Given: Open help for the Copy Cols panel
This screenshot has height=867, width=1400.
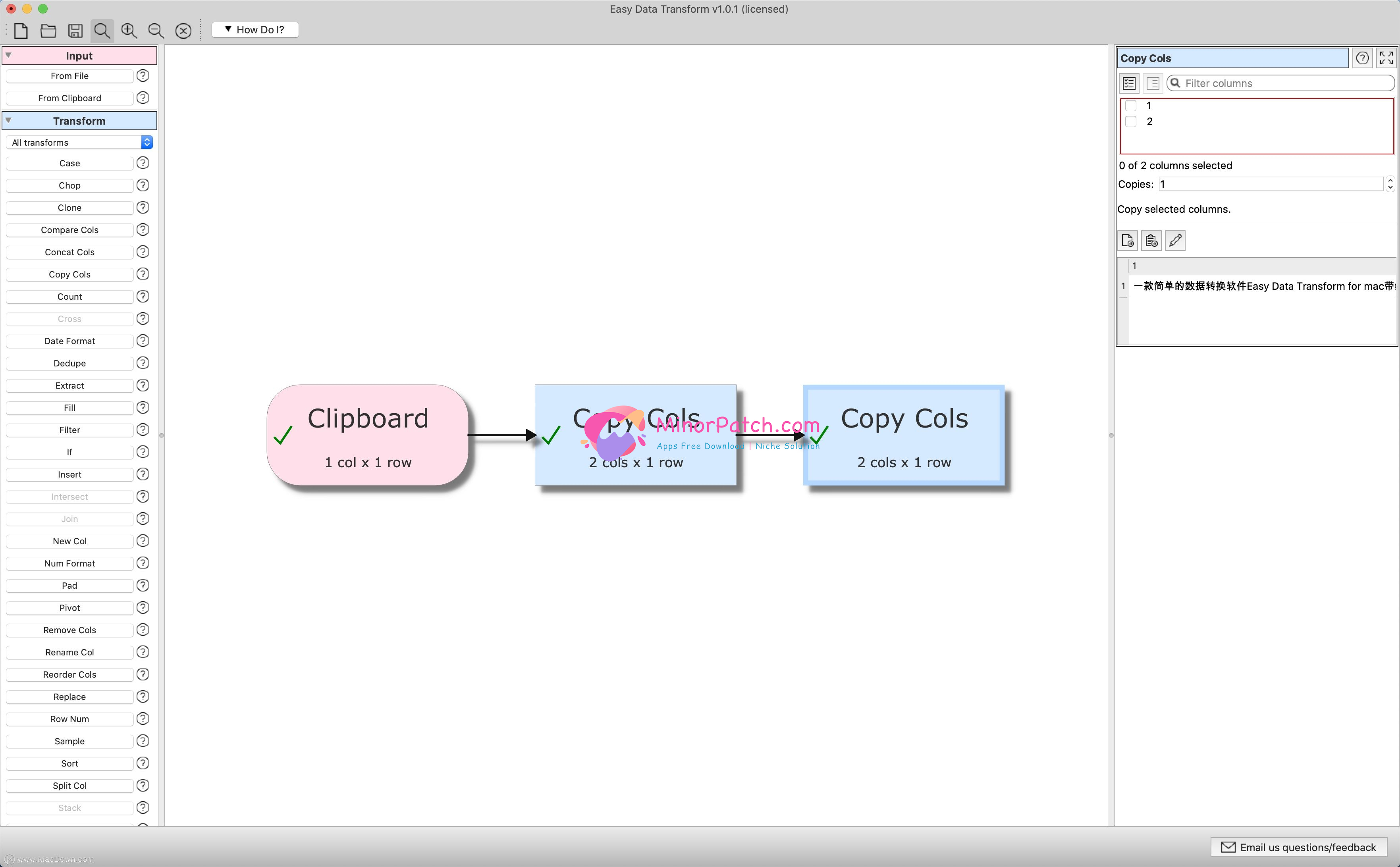Looking at the screenshot, I should click(1362, 58).
